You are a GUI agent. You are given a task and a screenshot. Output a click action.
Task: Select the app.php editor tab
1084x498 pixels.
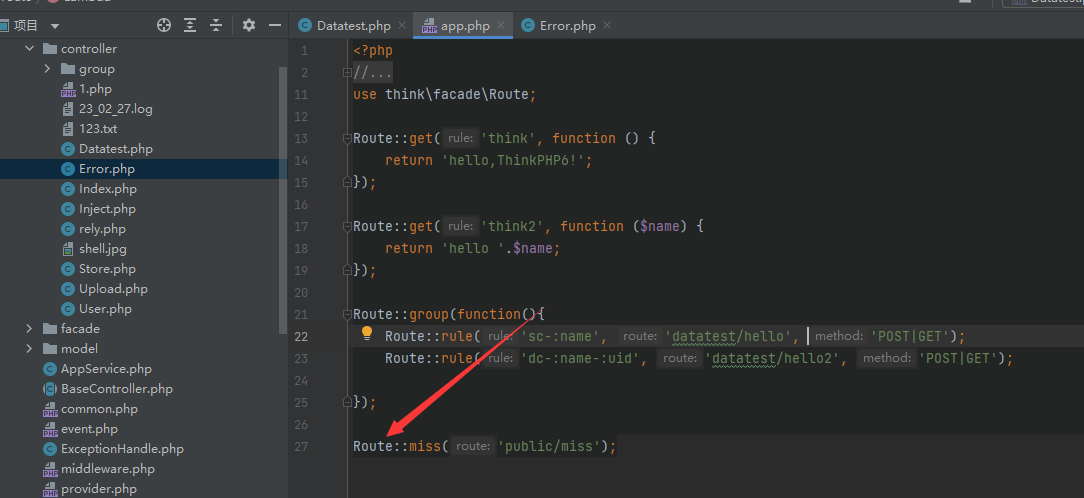point(465,26)
